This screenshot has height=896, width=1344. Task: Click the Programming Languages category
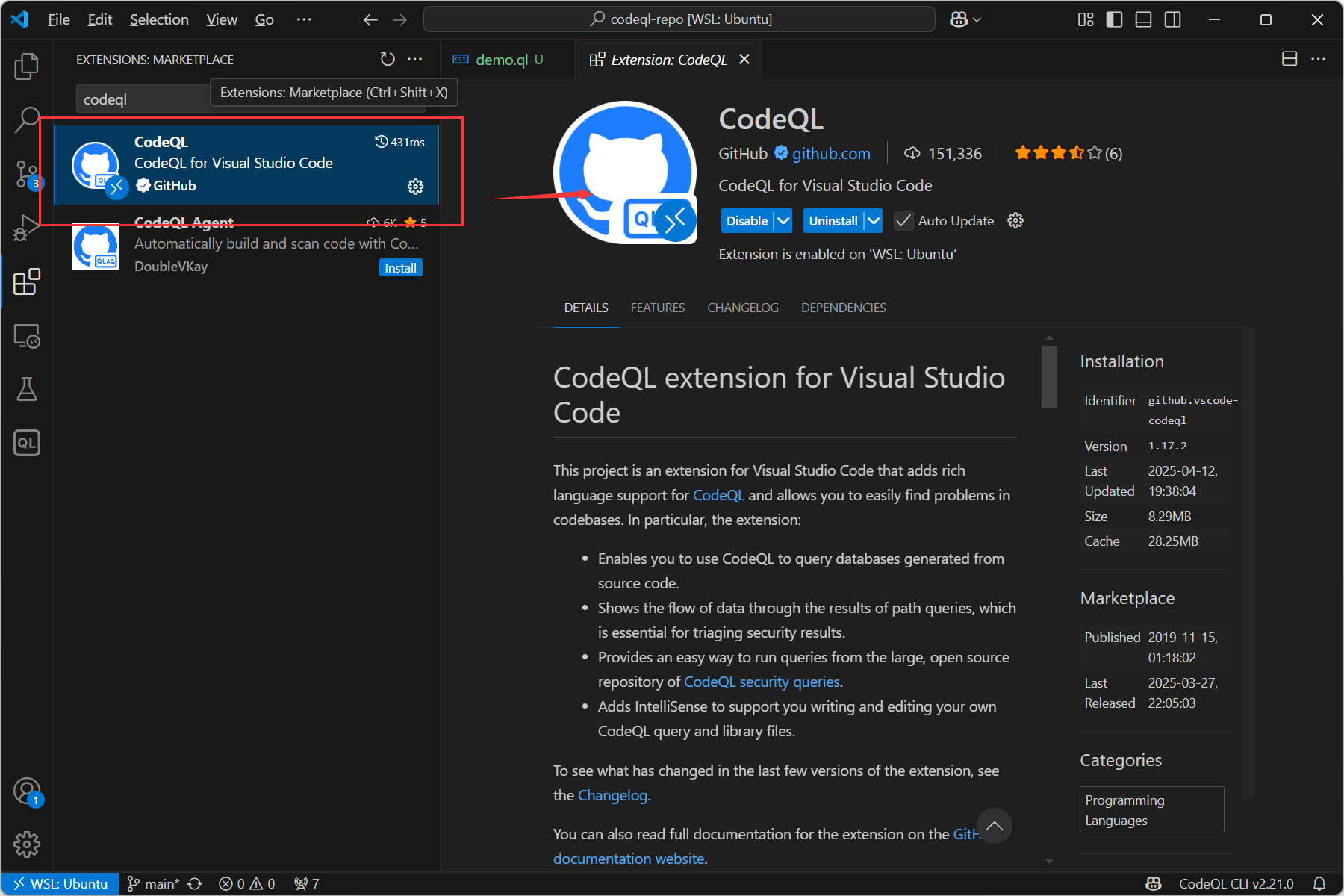click(1151, 810)
